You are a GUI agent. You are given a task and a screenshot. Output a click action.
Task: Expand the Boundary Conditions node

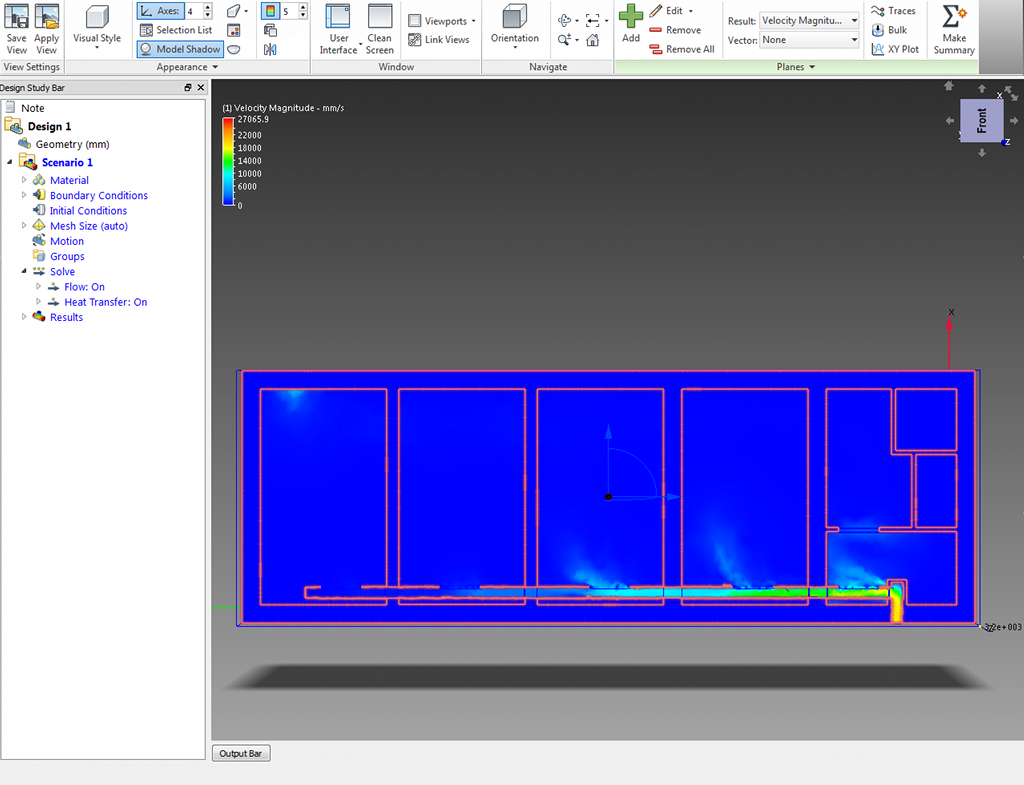[24, 195]
